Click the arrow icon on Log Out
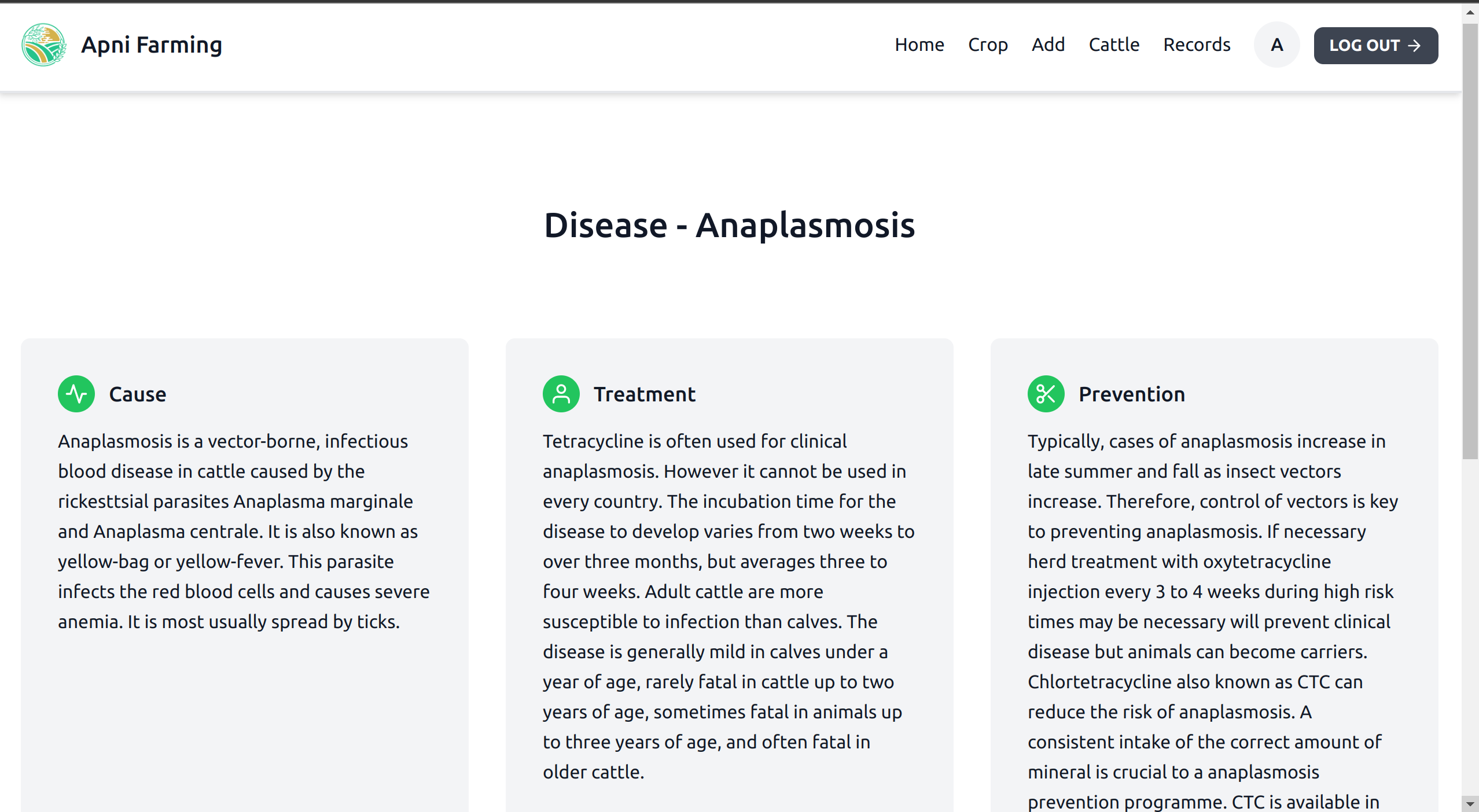 (x=1414, y=46)
